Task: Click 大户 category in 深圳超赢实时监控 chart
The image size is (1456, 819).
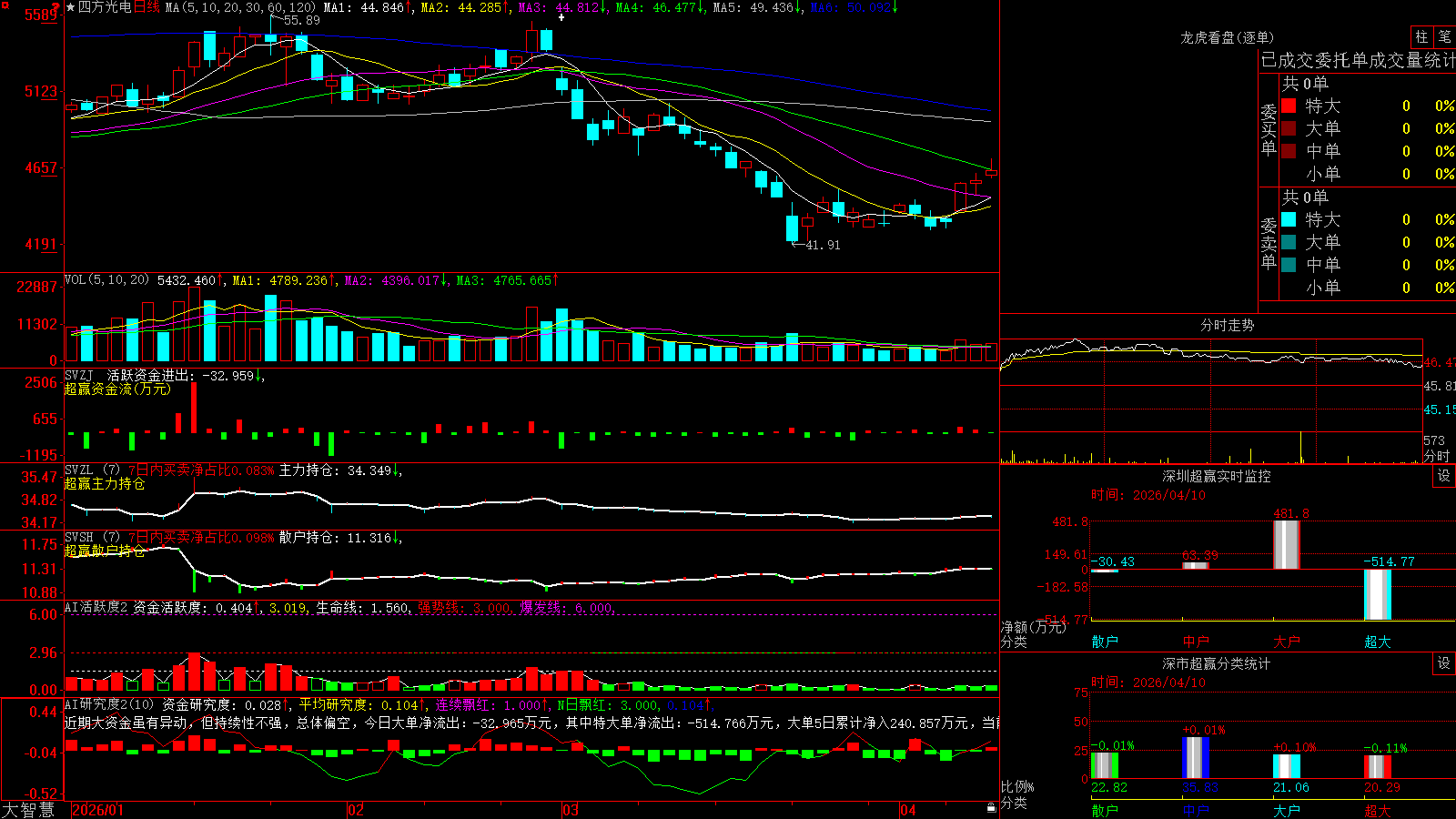Action: pyautogui.click(x=1287, y=642)
